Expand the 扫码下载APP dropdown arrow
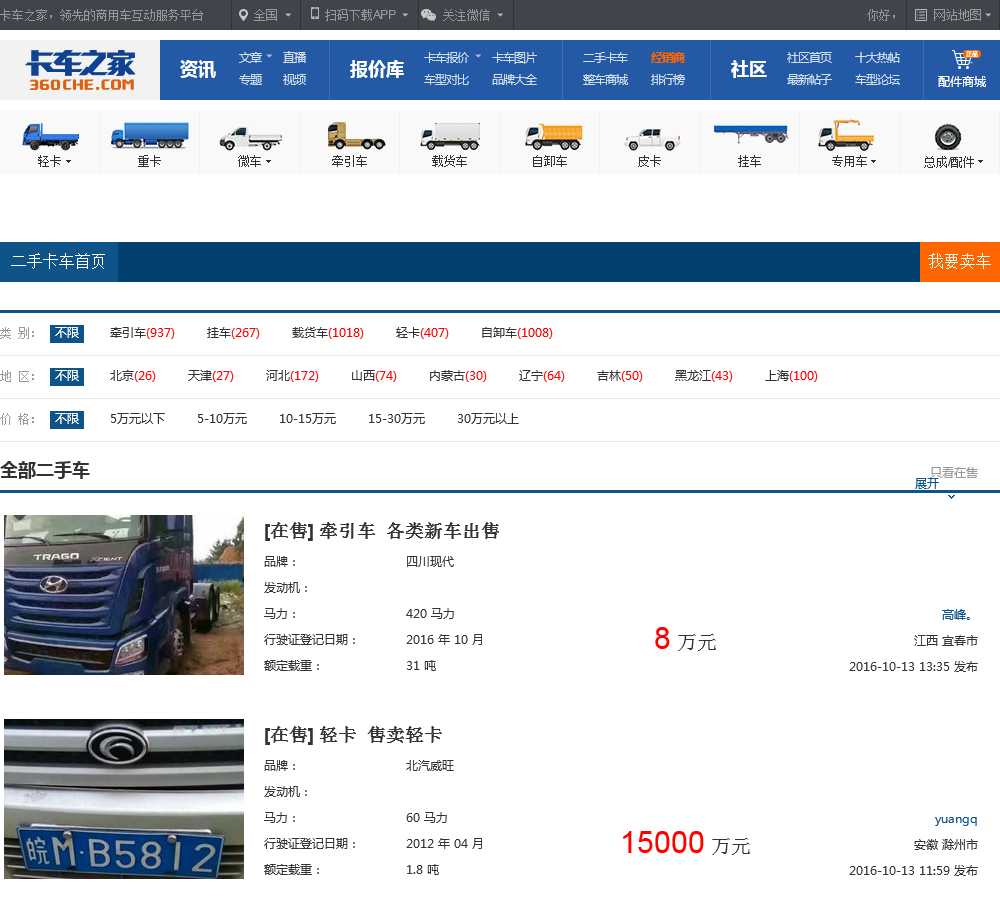This screenshot has width=1000, height=909. (x=405, y=15)
